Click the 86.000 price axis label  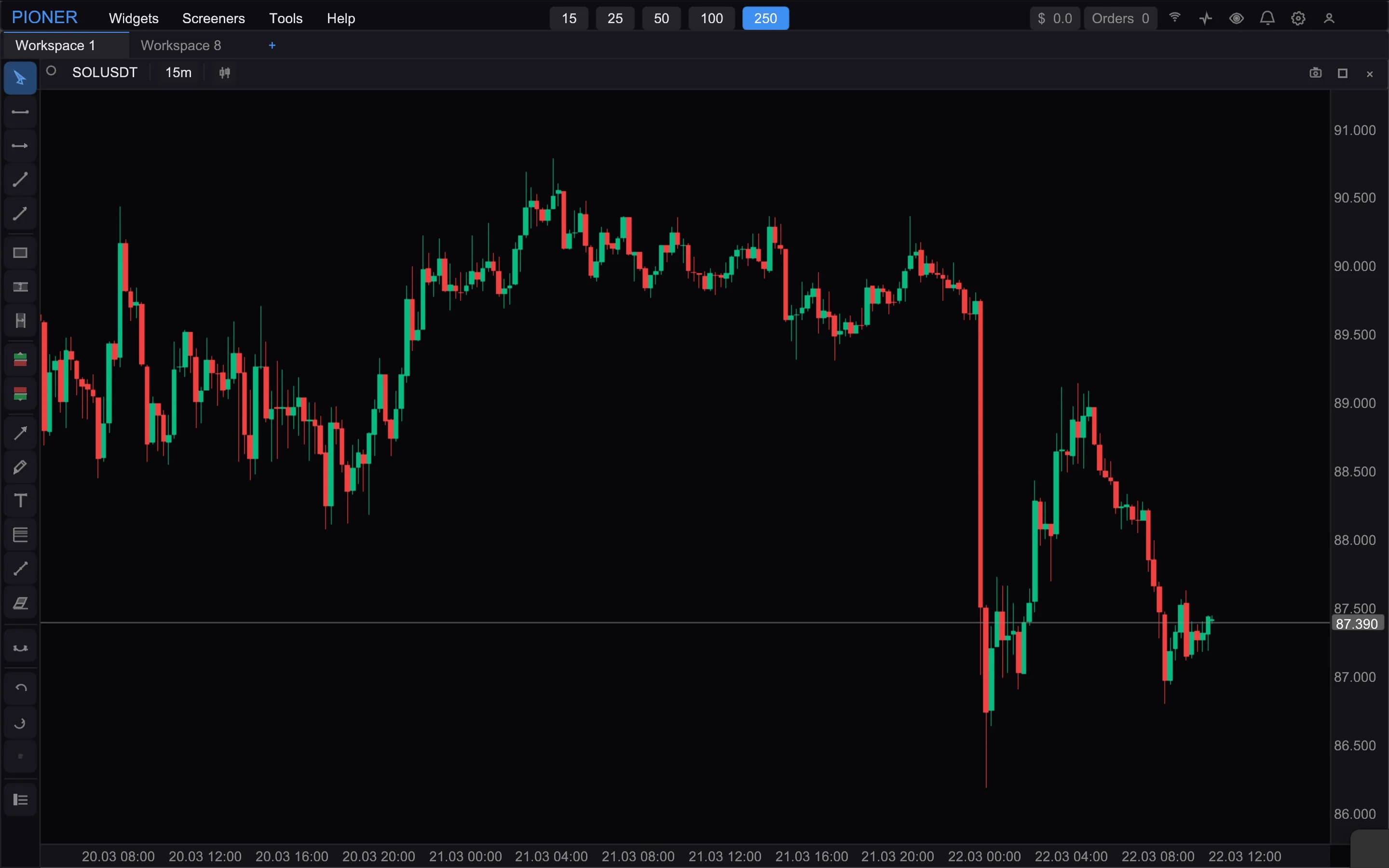click(1355, 814)
